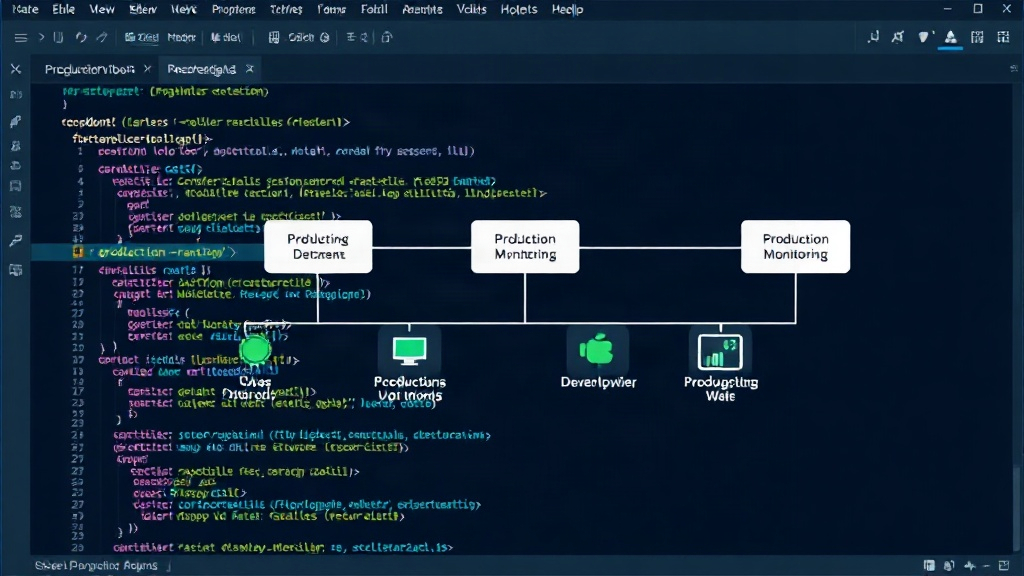Click the topmost sidebar icon below the X

click(x=16, y=95)
